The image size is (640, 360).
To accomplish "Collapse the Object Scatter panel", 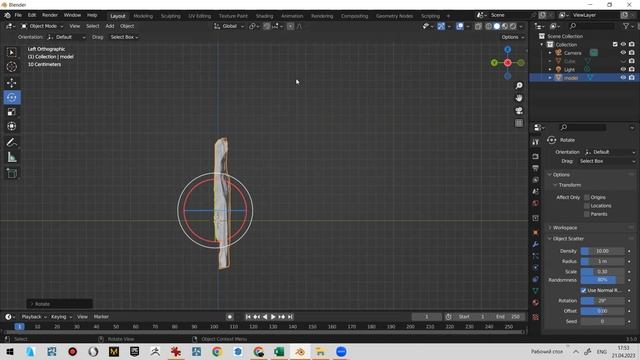I will click(x=568, y=239).
